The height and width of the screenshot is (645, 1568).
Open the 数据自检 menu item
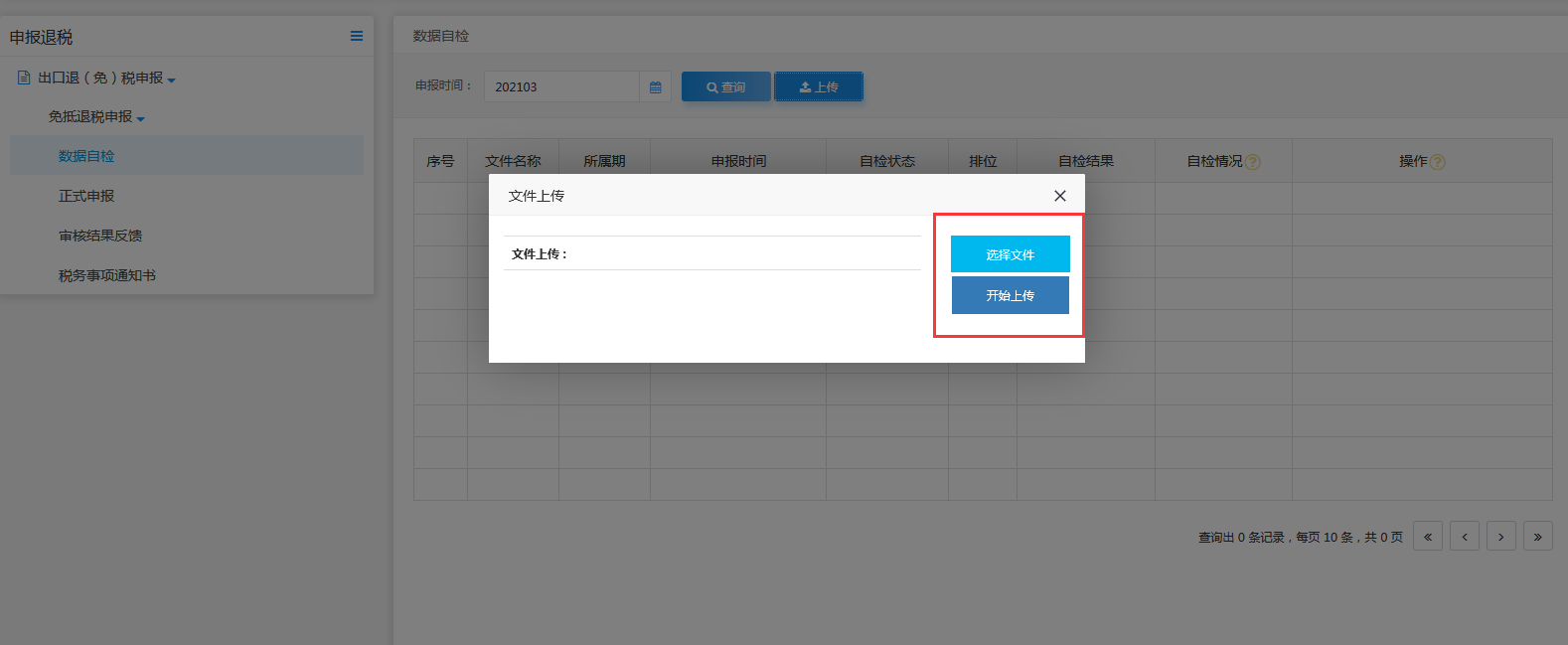86,156
